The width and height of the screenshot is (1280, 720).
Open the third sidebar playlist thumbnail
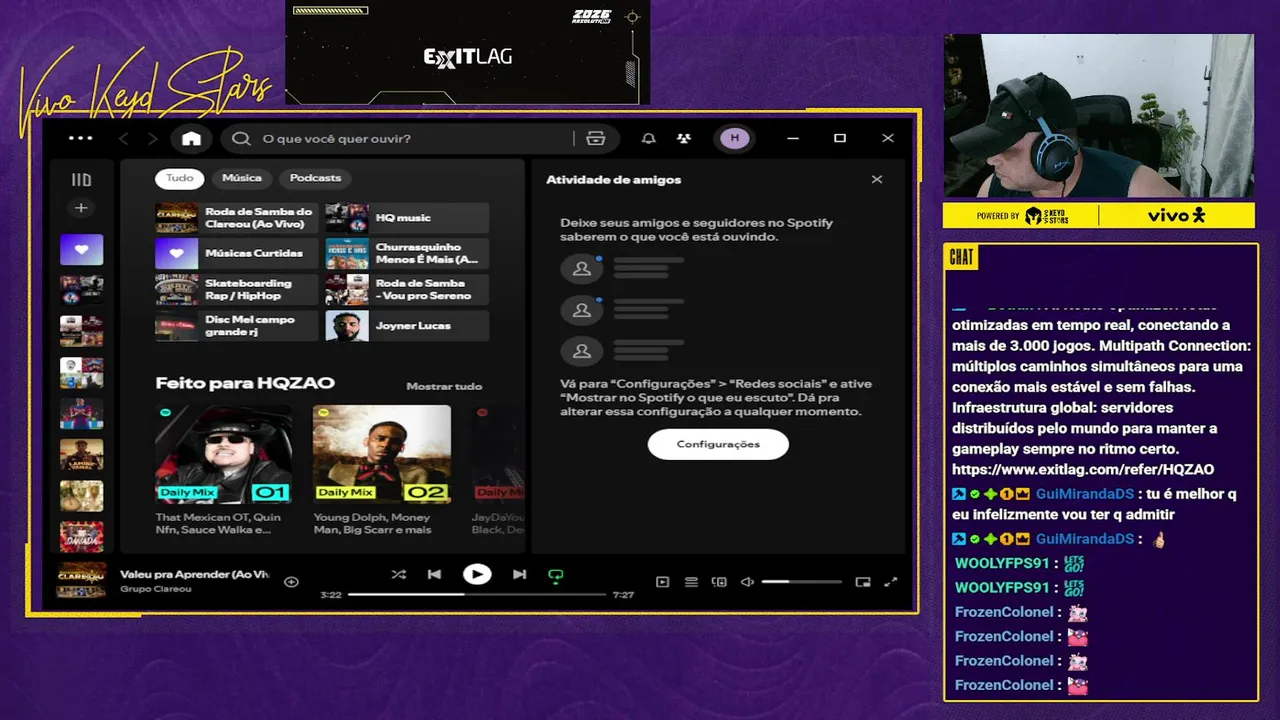click(x=81, y=331)
